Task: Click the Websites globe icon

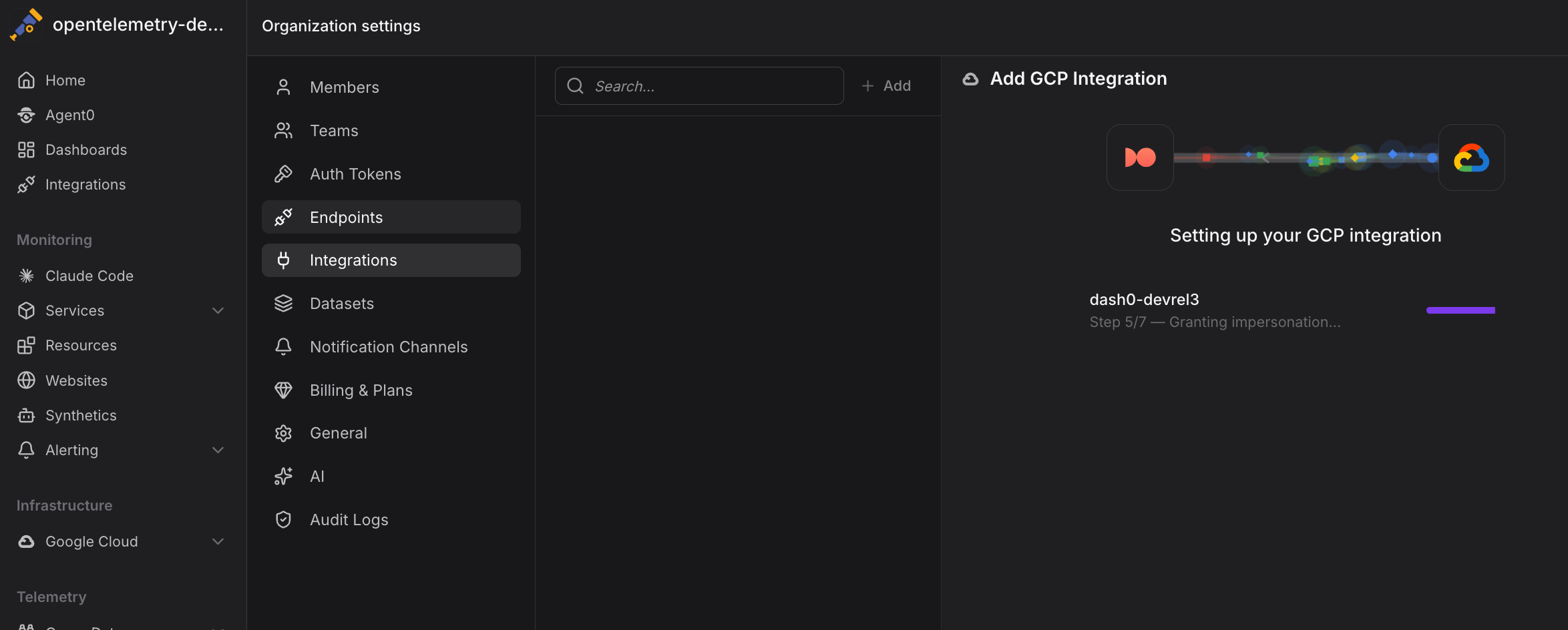Action: click(x=26, y=380)
